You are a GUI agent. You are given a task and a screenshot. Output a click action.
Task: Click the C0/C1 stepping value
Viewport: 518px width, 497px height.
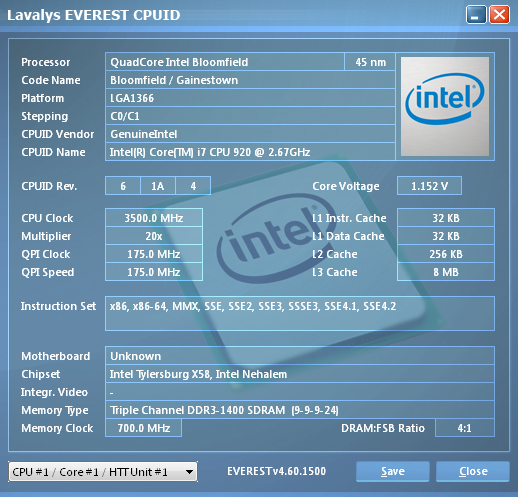point(250,116)
